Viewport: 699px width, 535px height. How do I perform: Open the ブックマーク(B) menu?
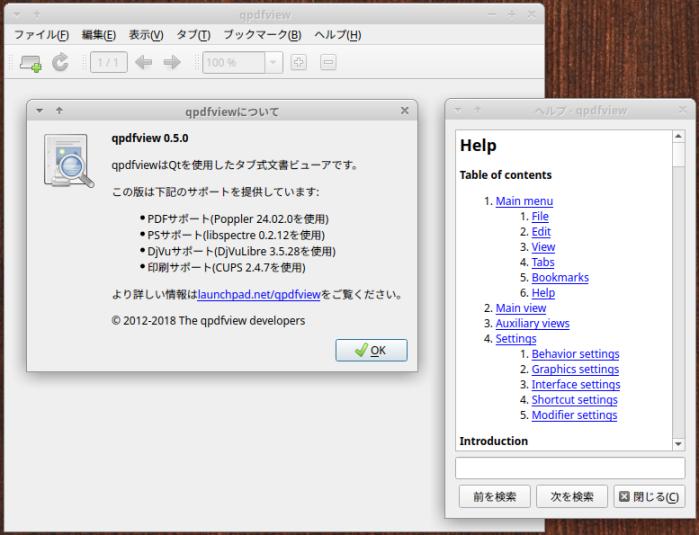pyautogui.click(x=262, y=35)
